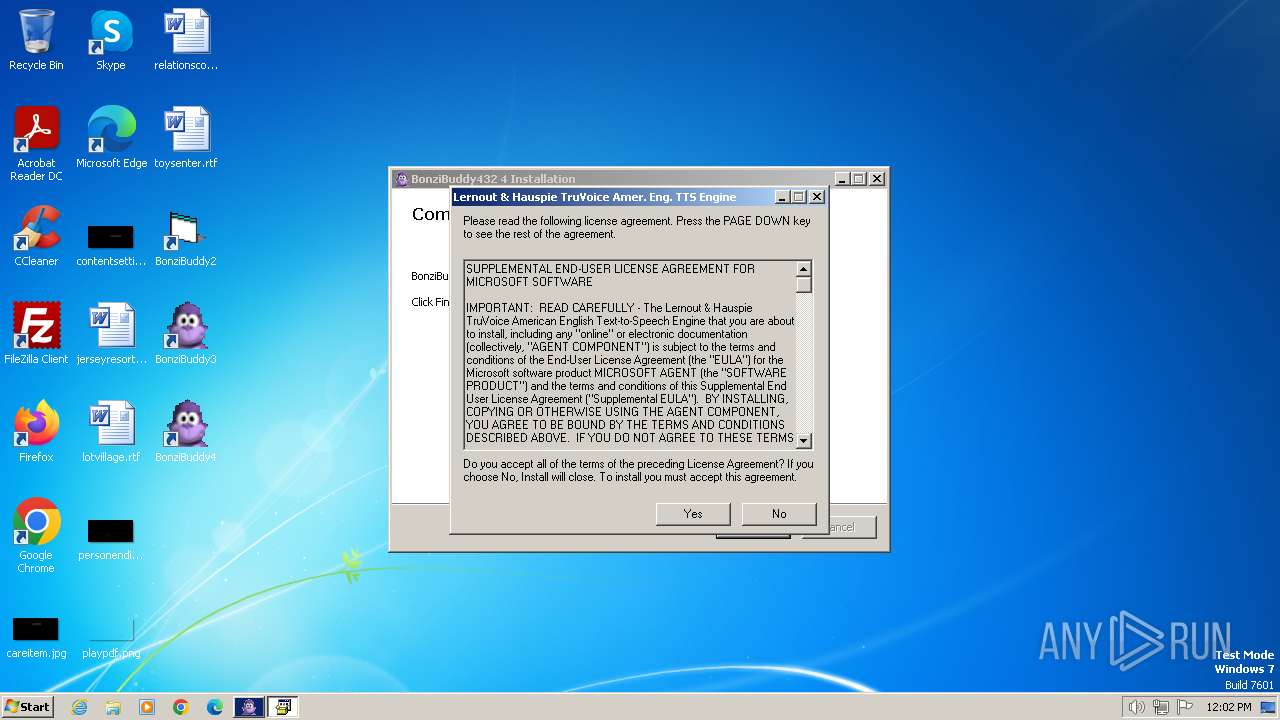Select the Acrobat Reader DC shortcut
The width and height of the screenshot is (1280, 720).
tap(36, 145)
